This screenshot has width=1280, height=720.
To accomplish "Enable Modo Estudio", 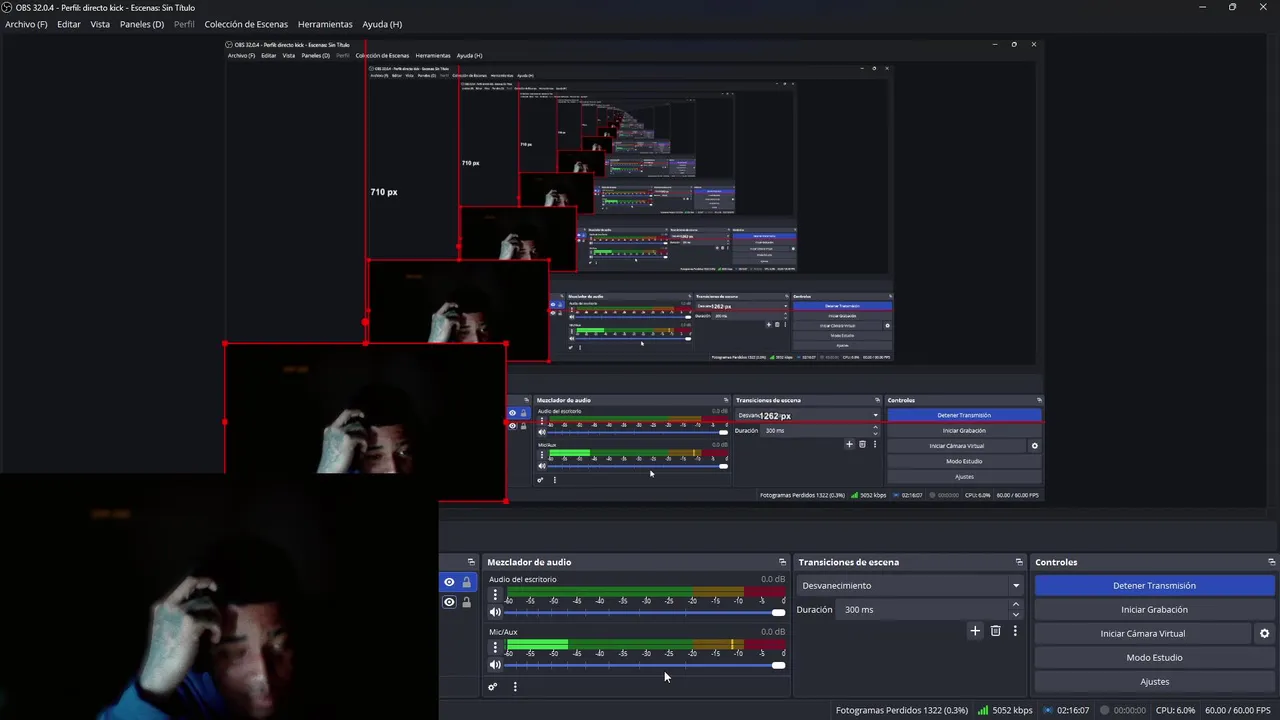I will [x=1154, y=658].
